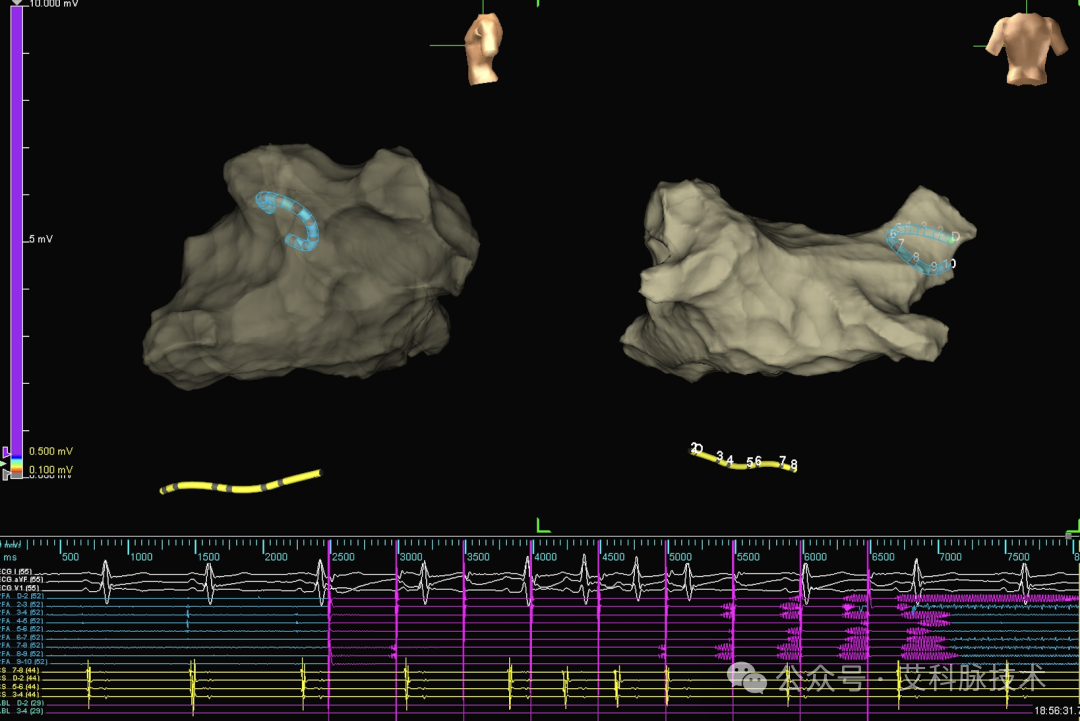Screen dimensions: 1080x721
Task: Click the voltage color bar rainbow band
Action: pyautogui.click(x=17, y=465)
